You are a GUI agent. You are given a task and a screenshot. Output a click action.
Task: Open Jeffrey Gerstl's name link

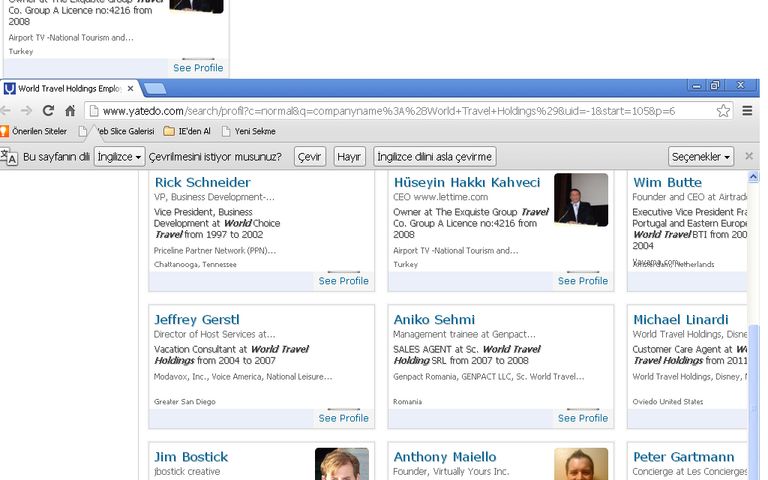pos(197,320)
